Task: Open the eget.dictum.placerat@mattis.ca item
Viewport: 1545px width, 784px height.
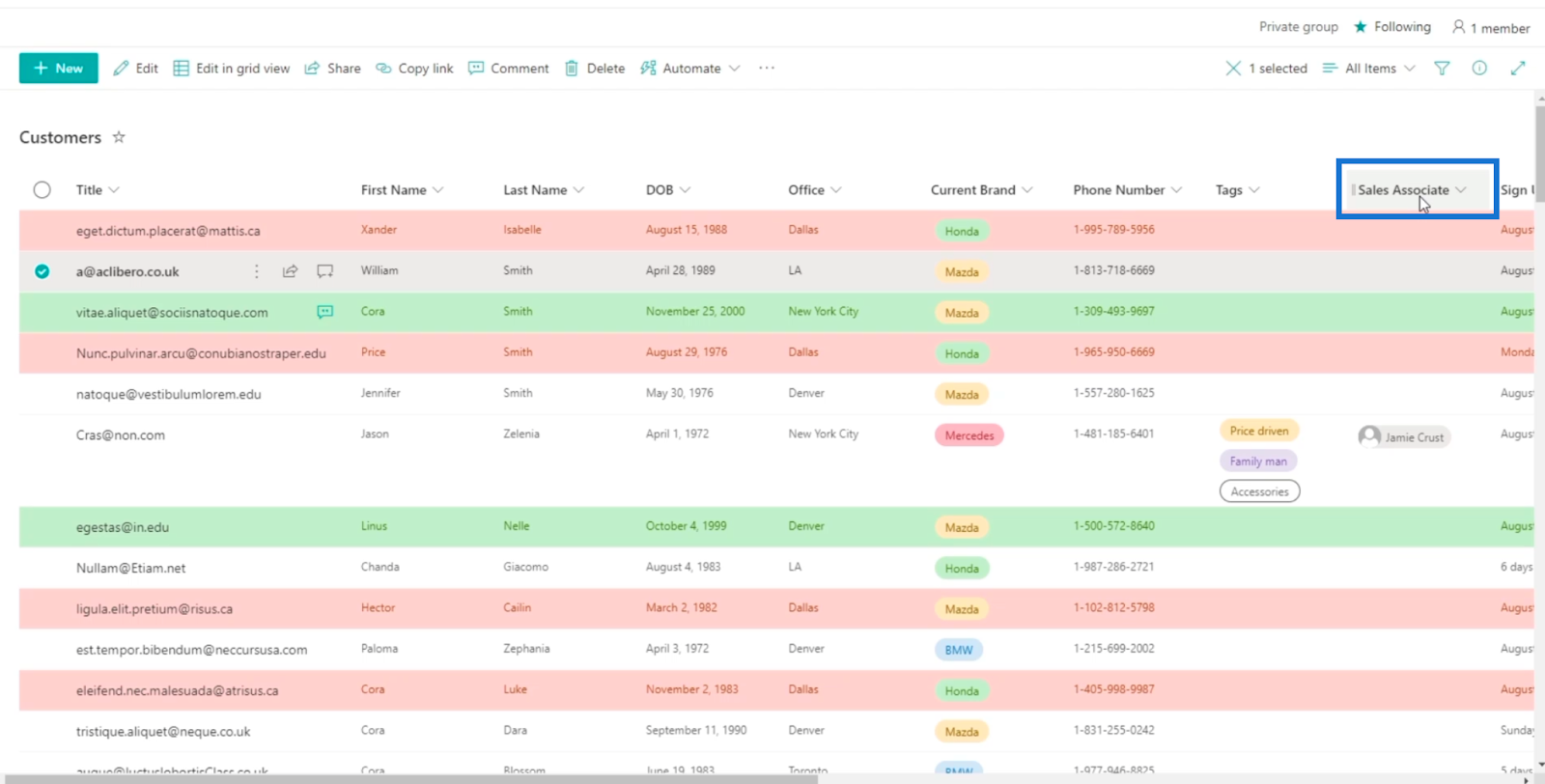Action: click(x=168, y=231)
